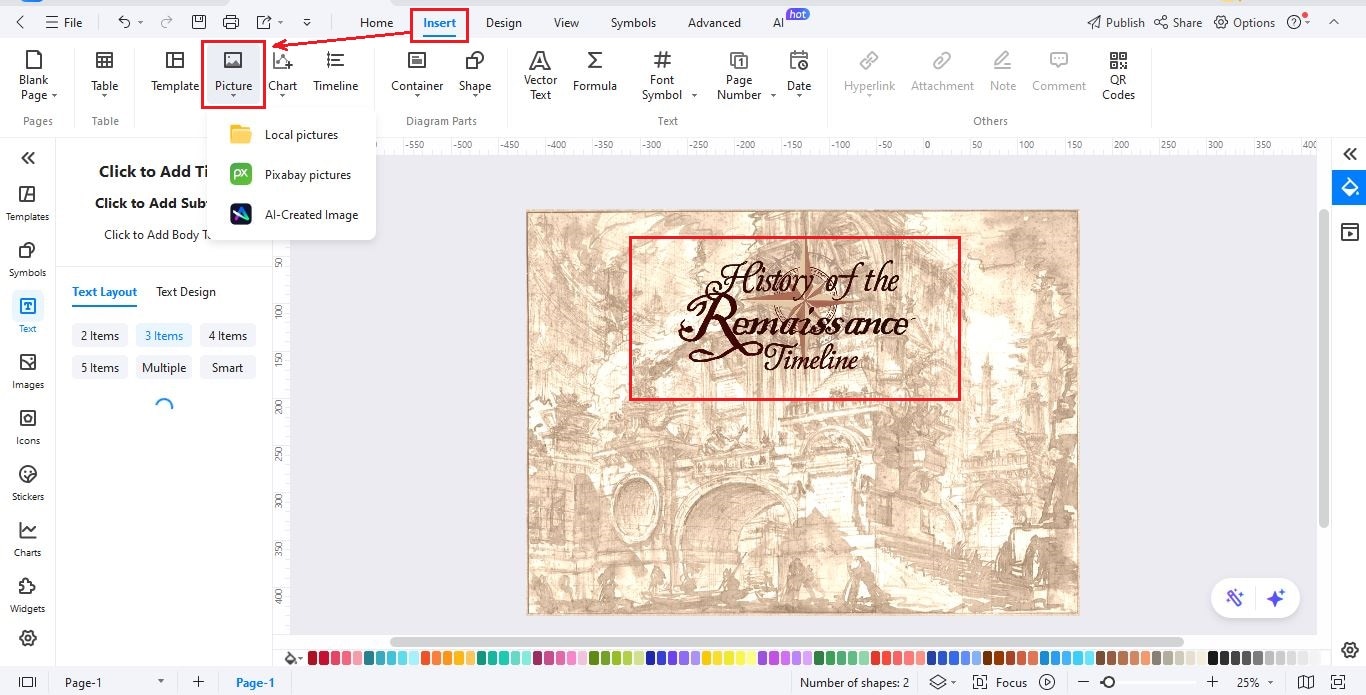Screen dimensions: 1366x695
Task: Open the export options dropdown
Action: [x=269, y=22]
